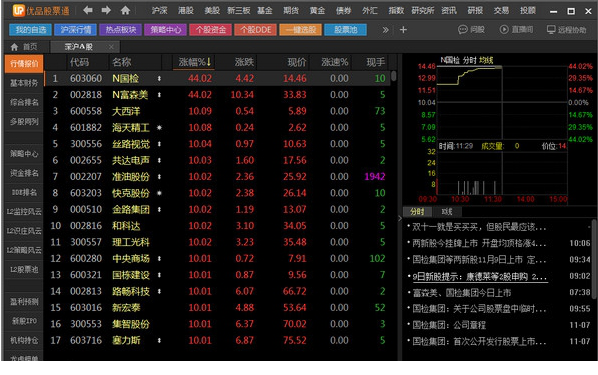Switch to the K线 tab below chart
The height and width of the screenshot is (375, 598).
click(446, 212)
